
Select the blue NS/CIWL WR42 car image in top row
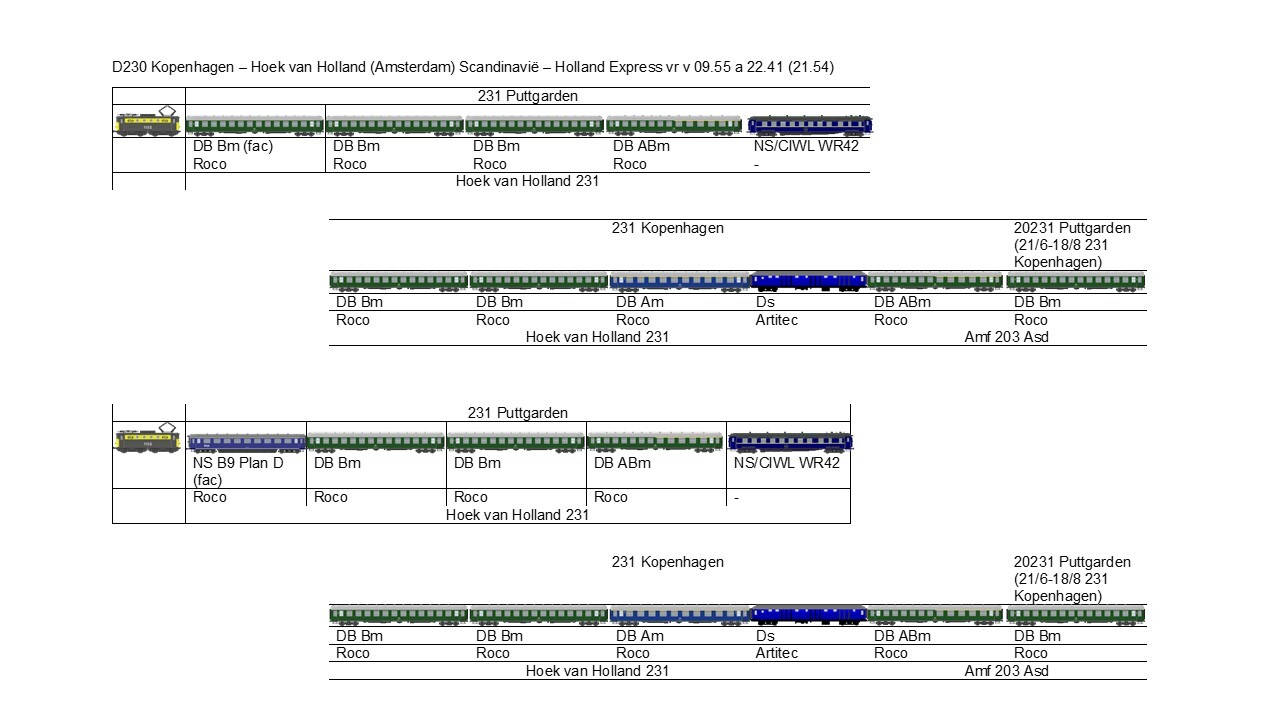pos(809,126)
